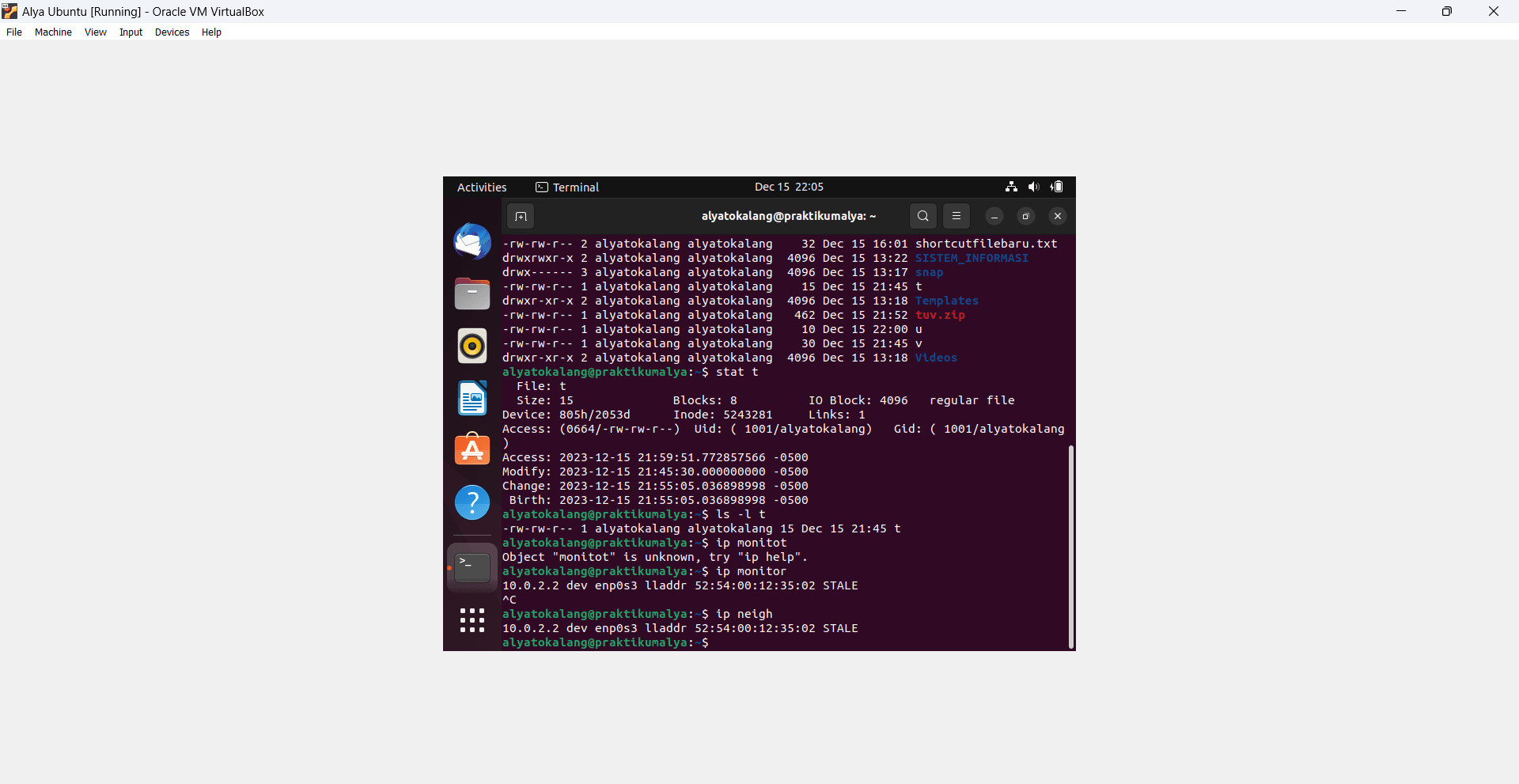Click the Birth timestamp line

(x=658, y=500)
